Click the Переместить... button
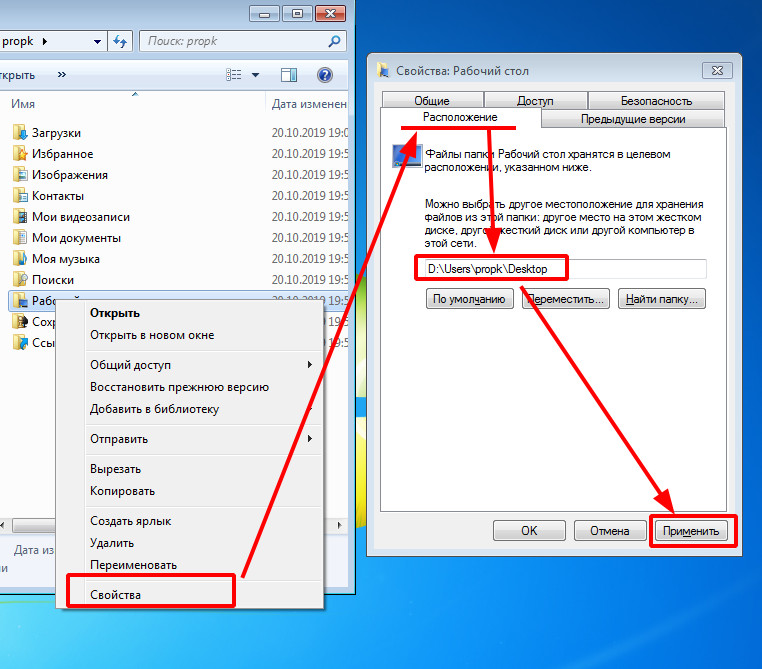Viewport: 762px width, 669px height. pyautogui.click(x=566, y=299)
